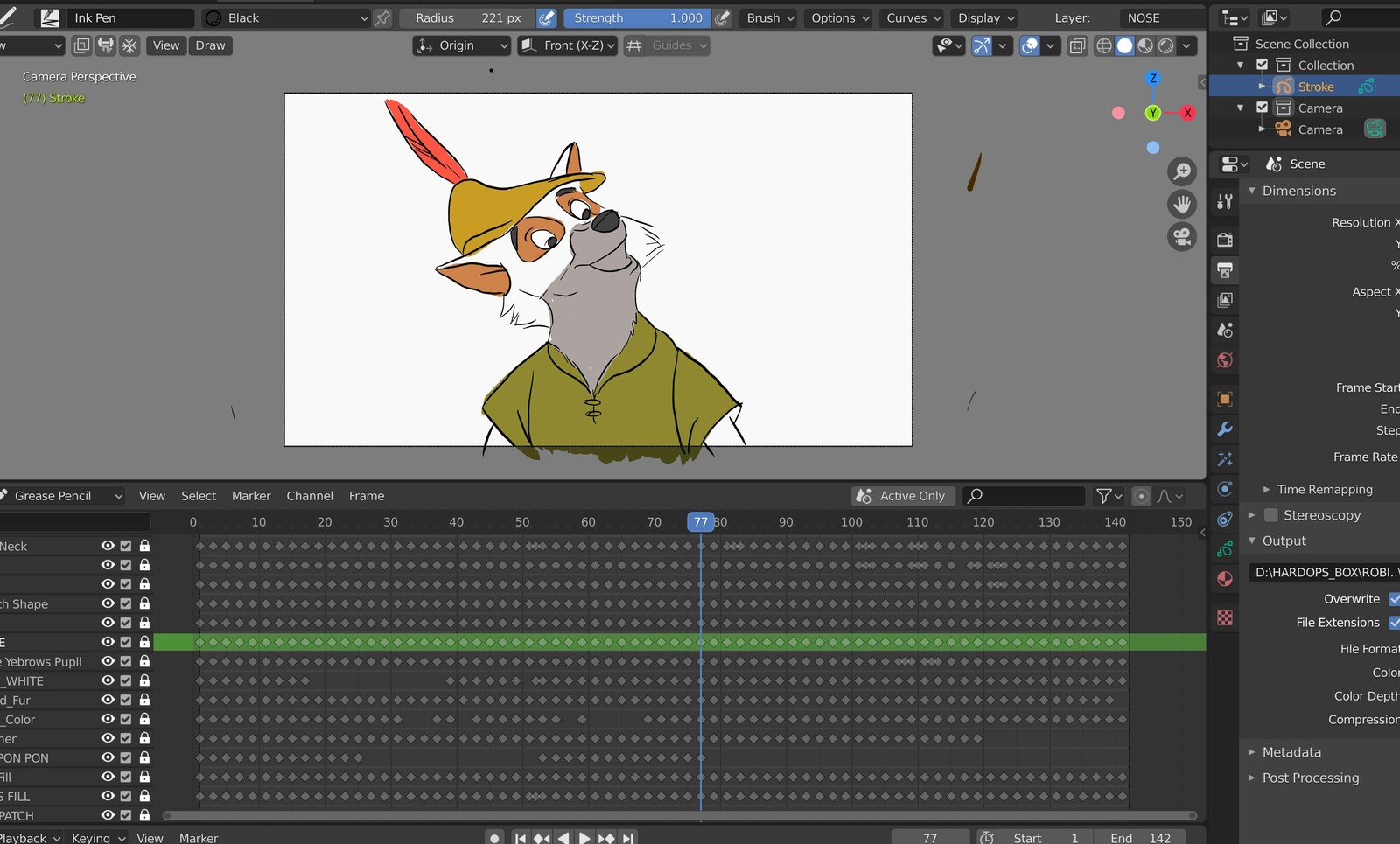Unlock the PON PON layer

click(145, 757)
